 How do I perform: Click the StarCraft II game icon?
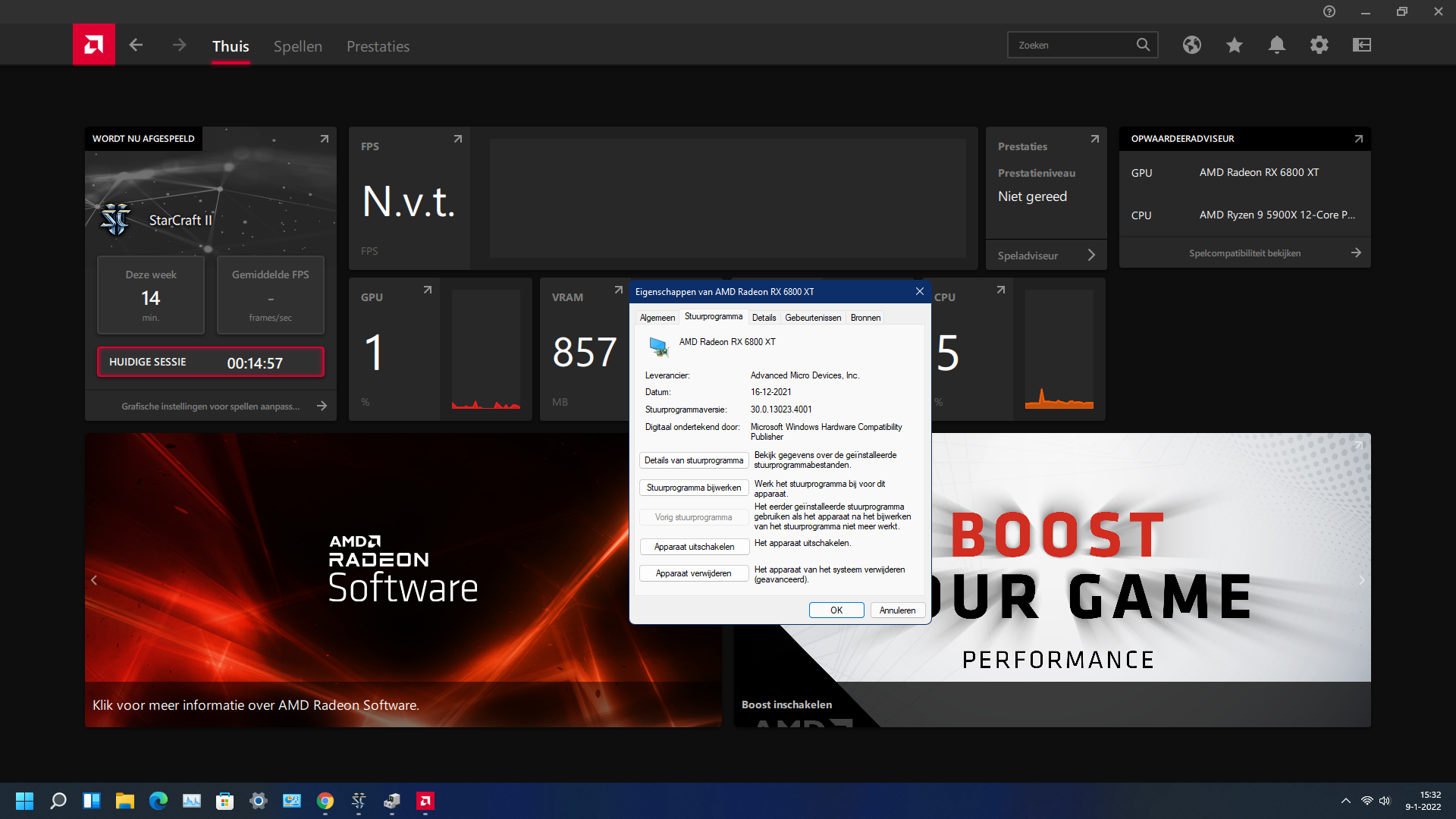[x=115, y=220]
